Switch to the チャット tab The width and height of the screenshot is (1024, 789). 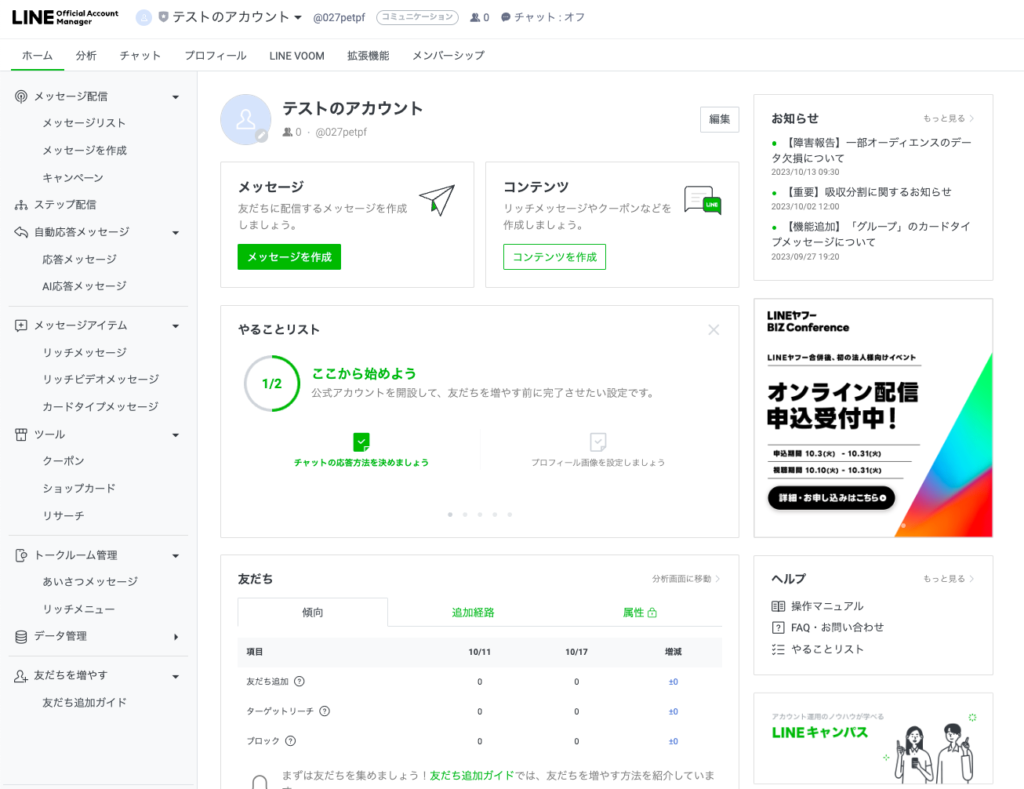(140, 56)
